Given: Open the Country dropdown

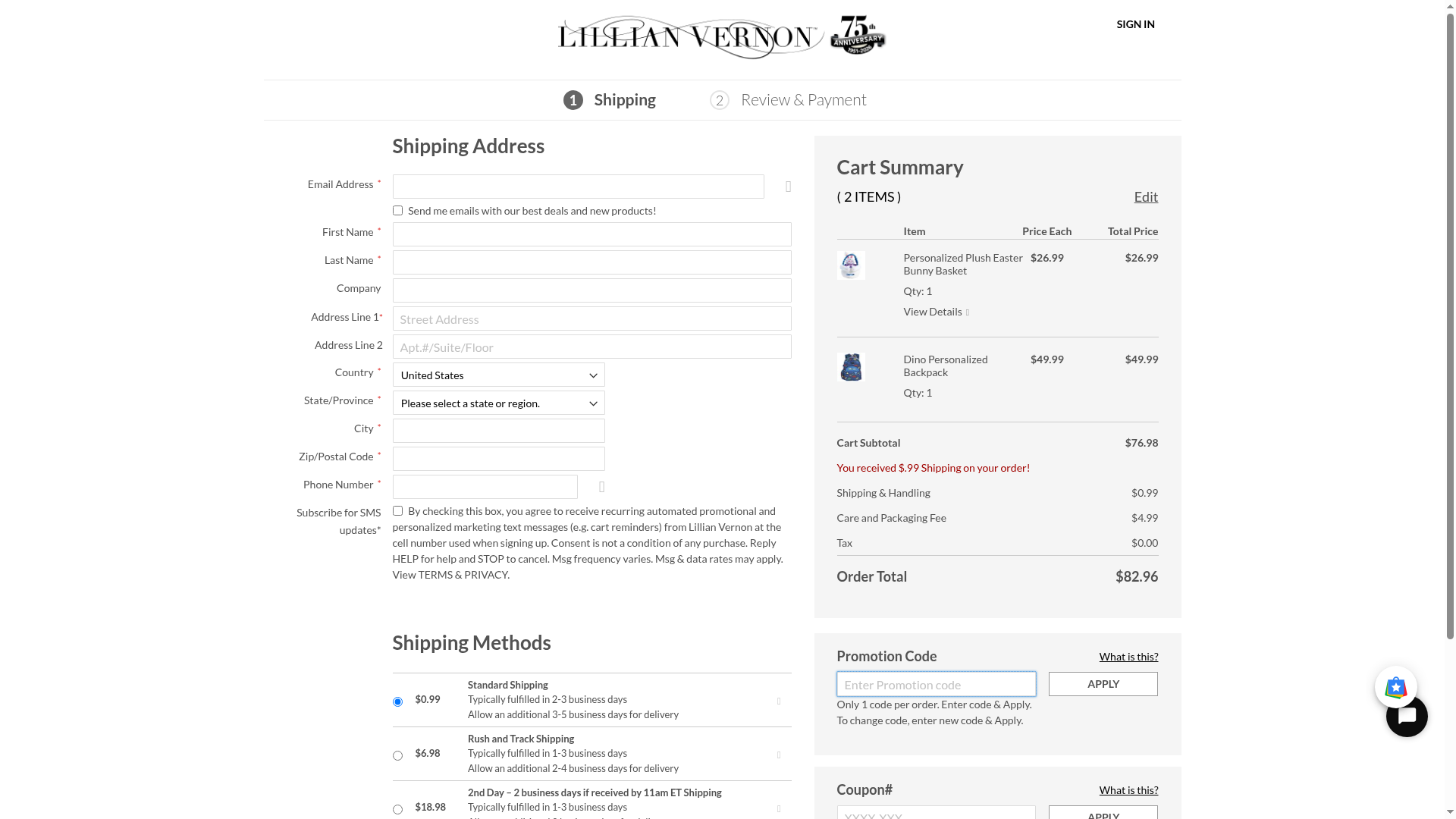Looking at the screenshot, I should point(498,375).
